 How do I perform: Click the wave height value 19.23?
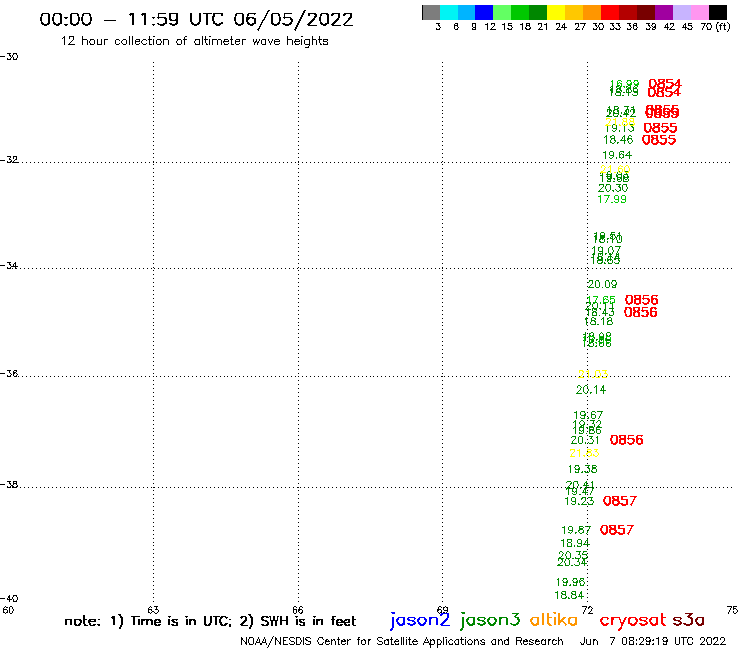(580, 501)
